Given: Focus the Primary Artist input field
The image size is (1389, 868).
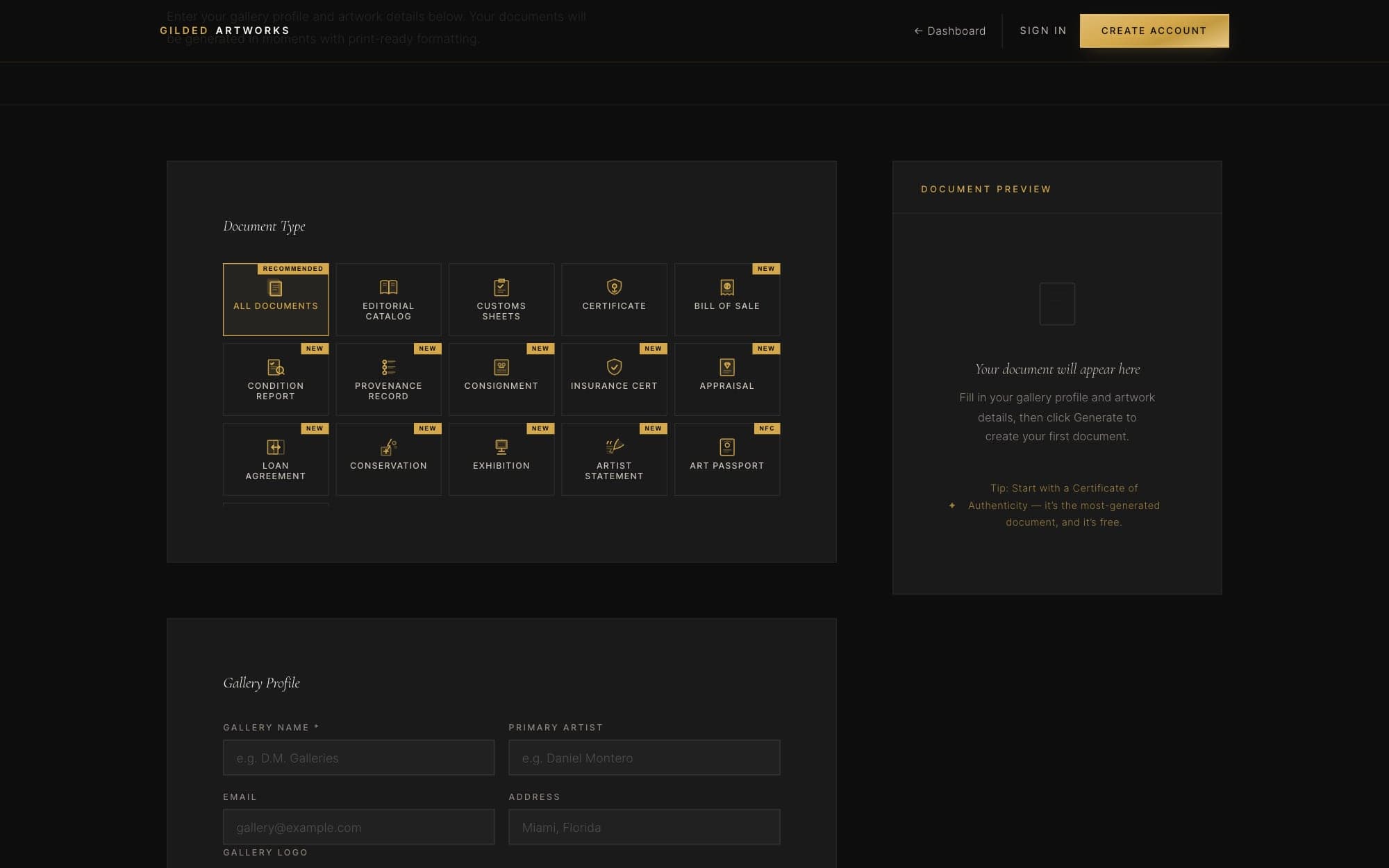Looking at the screenshot, I should 644,758.
